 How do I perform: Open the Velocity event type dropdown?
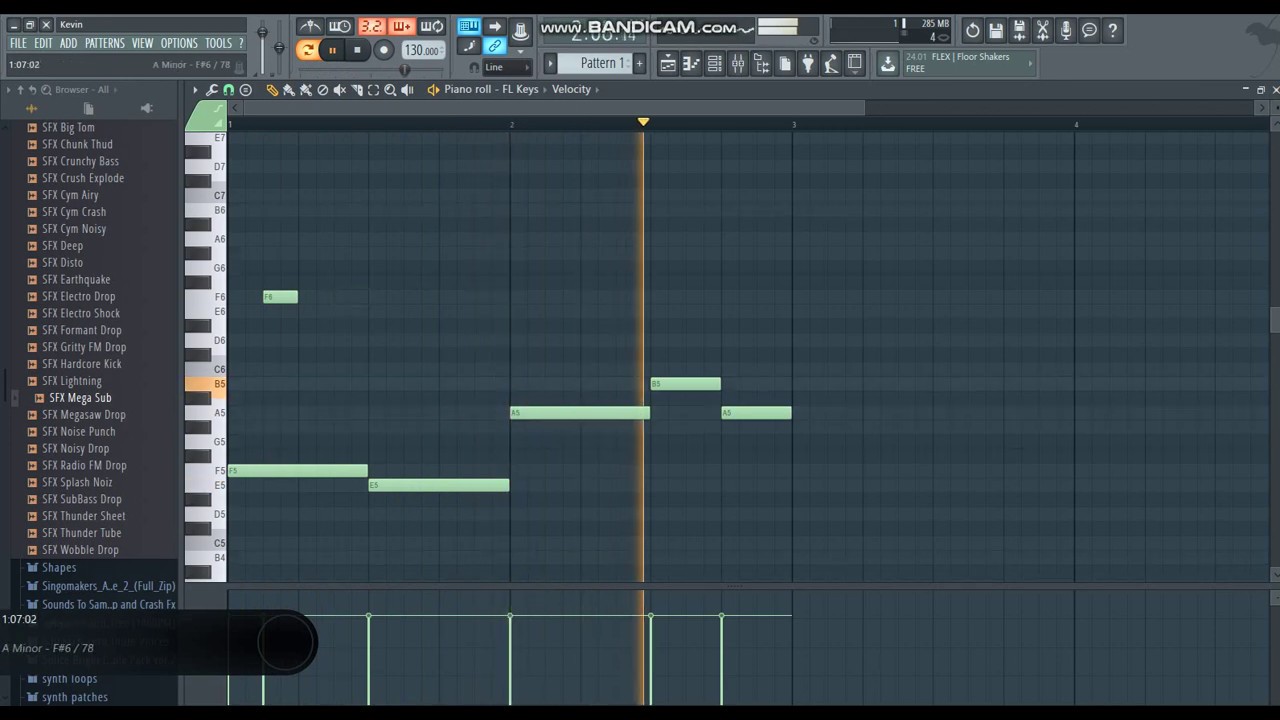point(574,90)
